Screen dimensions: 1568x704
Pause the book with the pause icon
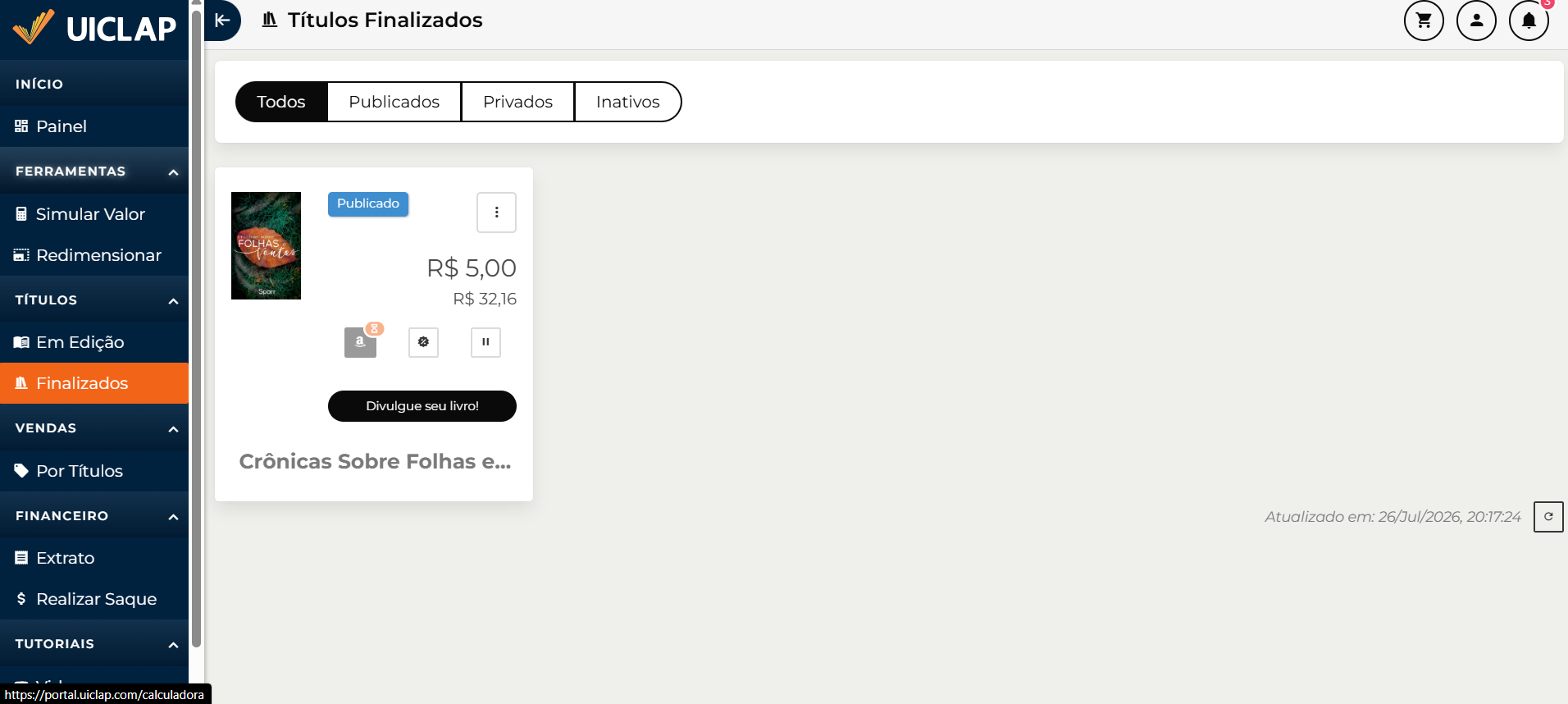485,342
